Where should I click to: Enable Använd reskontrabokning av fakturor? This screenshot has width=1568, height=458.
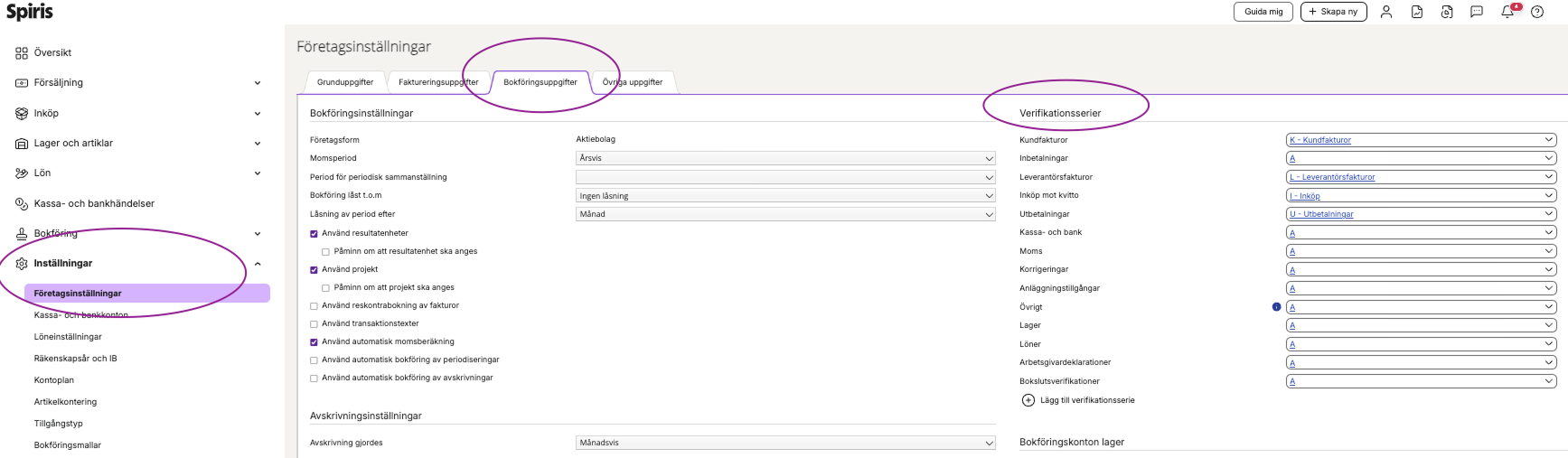[314, 306]
